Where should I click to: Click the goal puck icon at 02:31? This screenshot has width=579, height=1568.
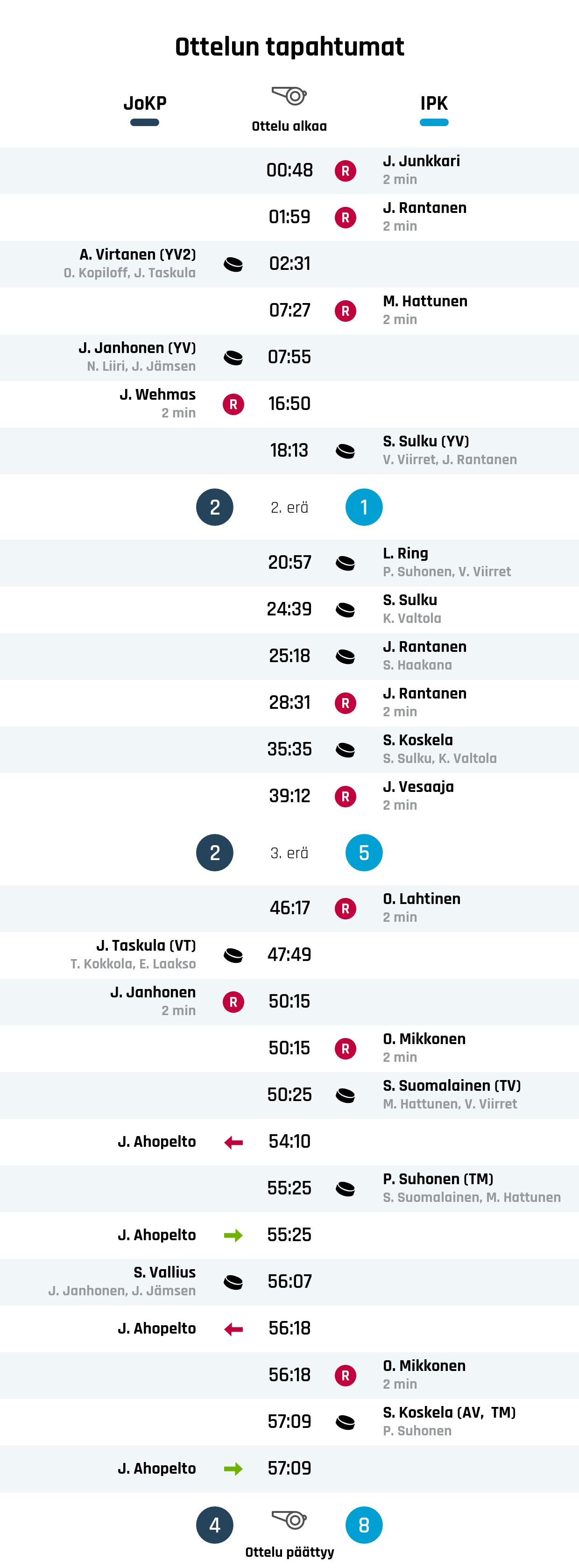tap(233, 264)
